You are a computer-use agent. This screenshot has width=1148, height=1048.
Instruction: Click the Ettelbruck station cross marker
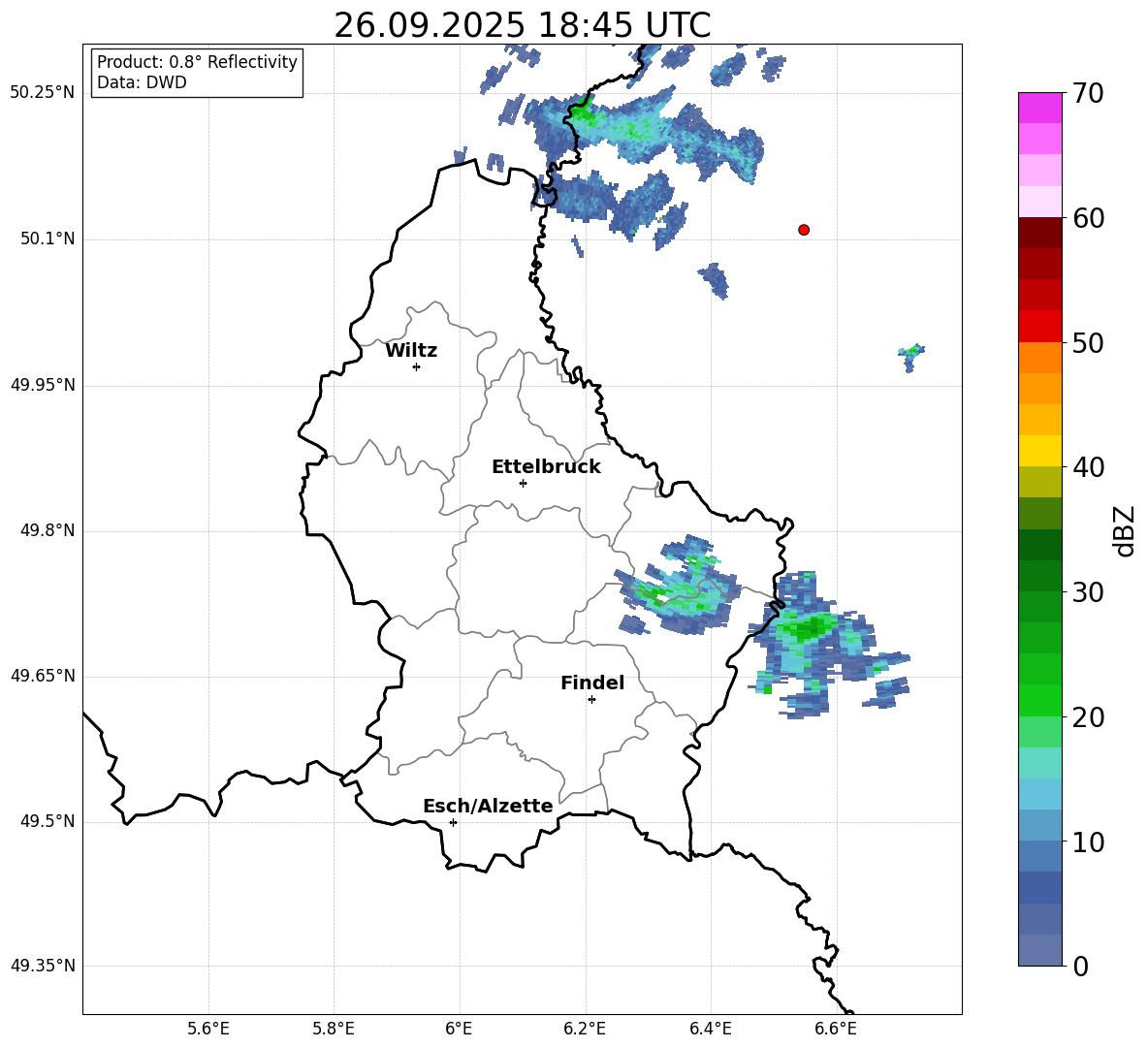[x=523, y=483]
